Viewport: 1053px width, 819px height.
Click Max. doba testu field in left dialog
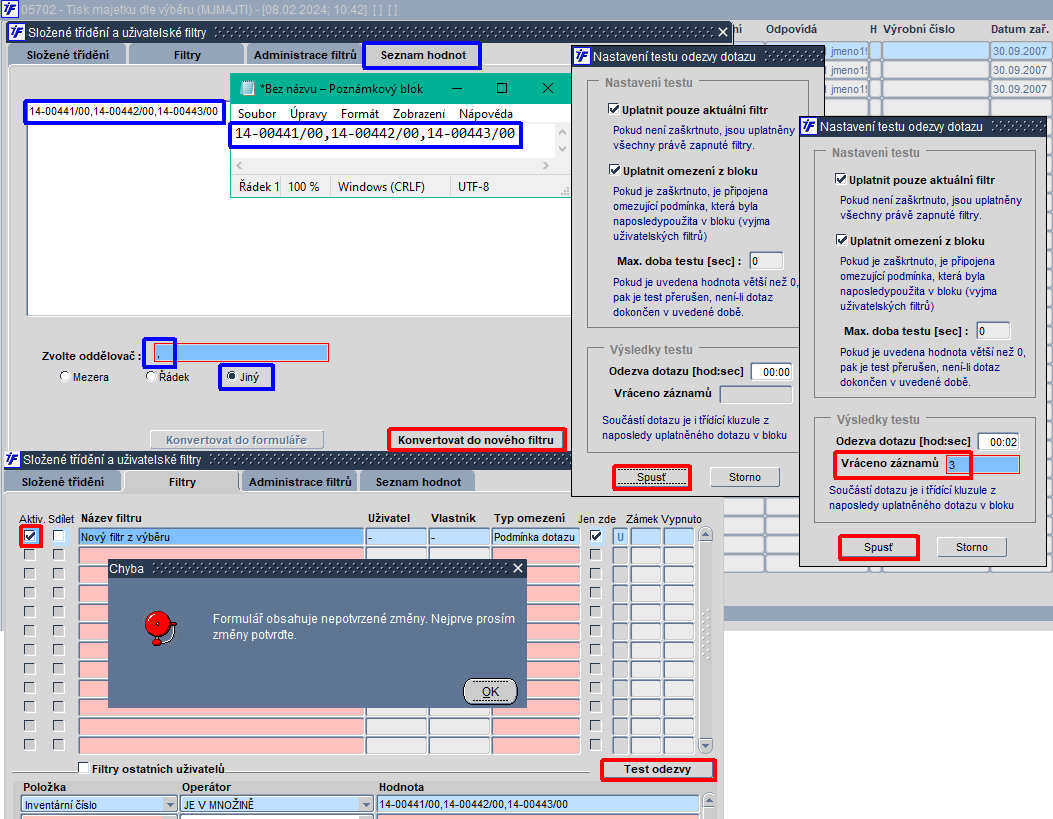coord(766,260)
